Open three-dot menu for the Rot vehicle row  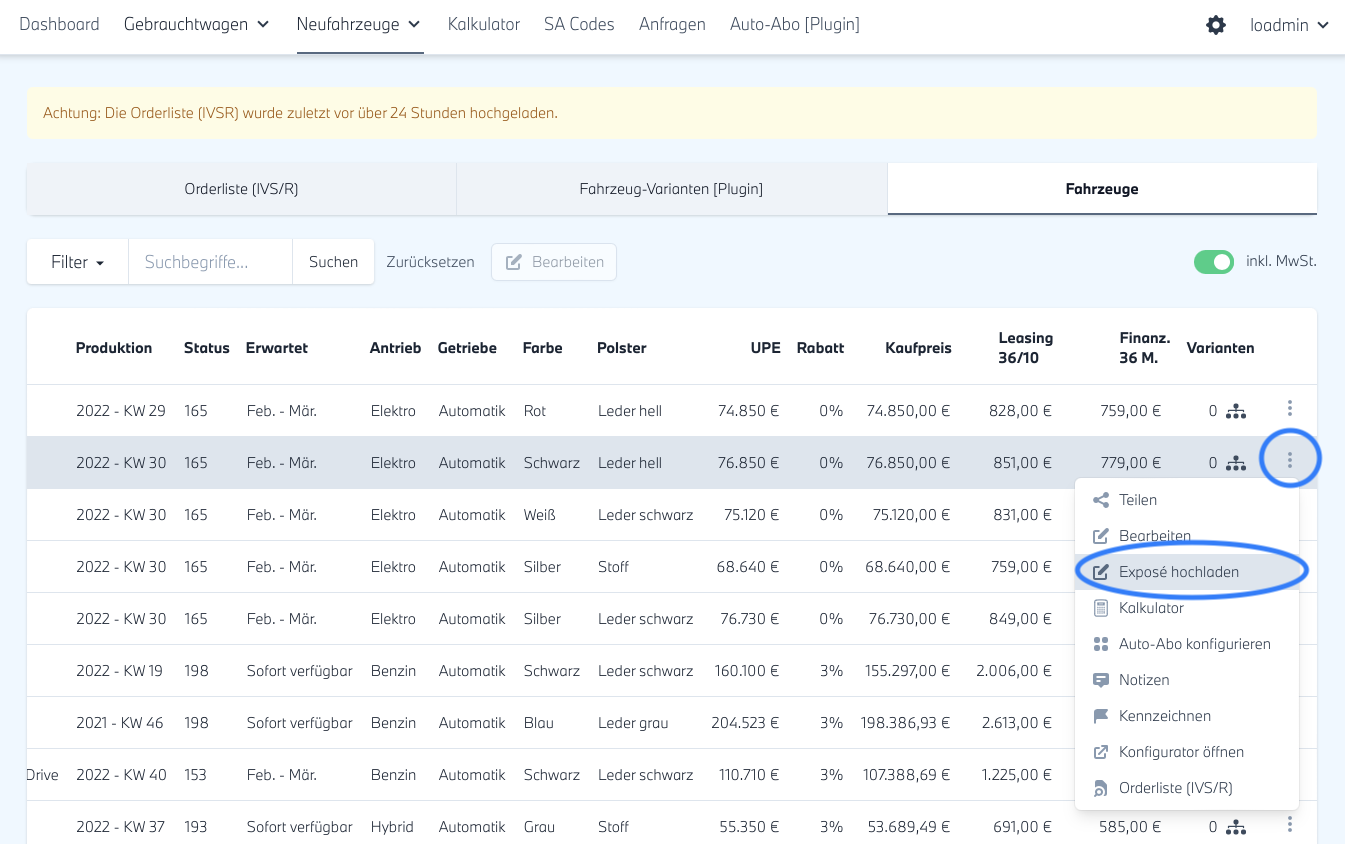(1290, 408)
